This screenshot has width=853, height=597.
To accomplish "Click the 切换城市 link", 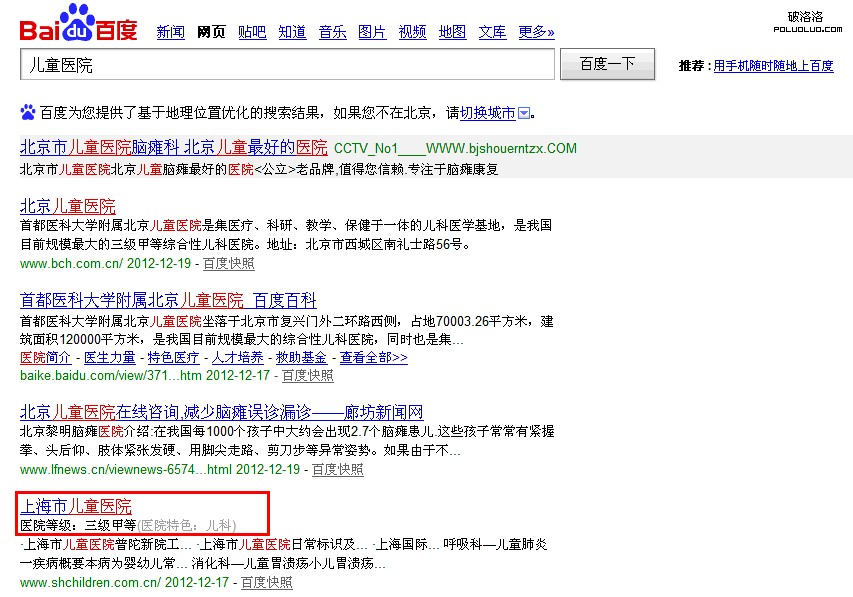I will click(x=487, y=113).
